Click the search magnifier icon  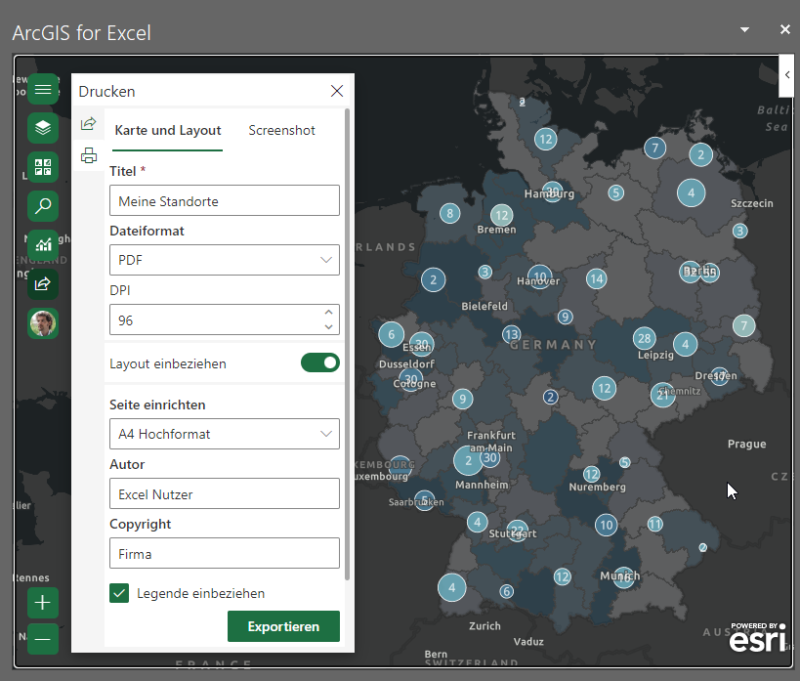point(43,206)
